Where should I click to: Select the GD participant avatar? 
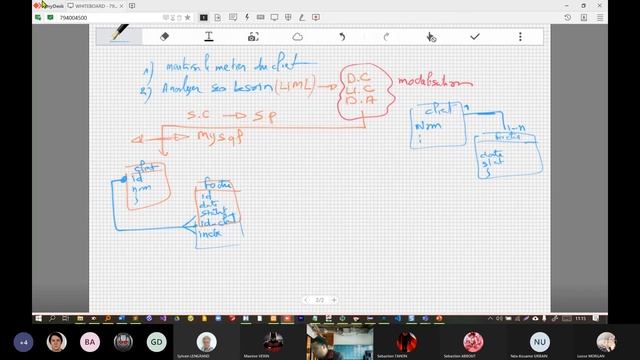tap(156, 342)
